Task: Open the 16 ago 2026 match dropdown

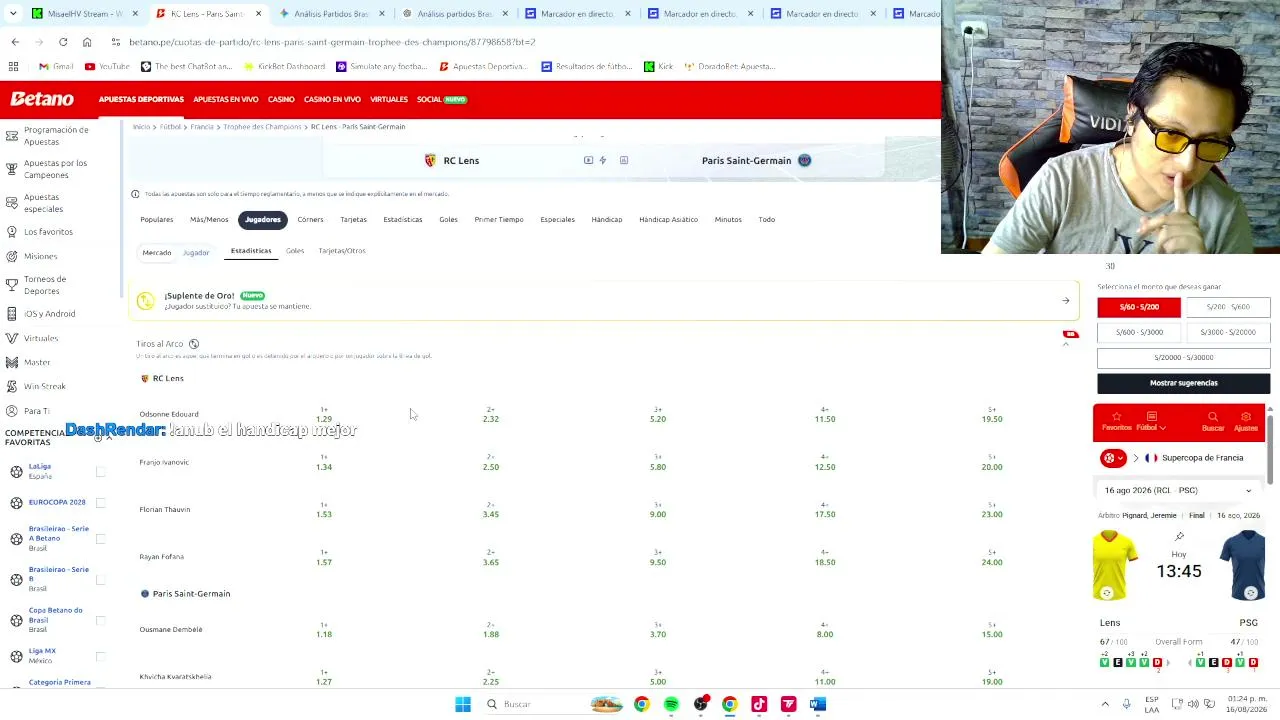Action: 1178,490
